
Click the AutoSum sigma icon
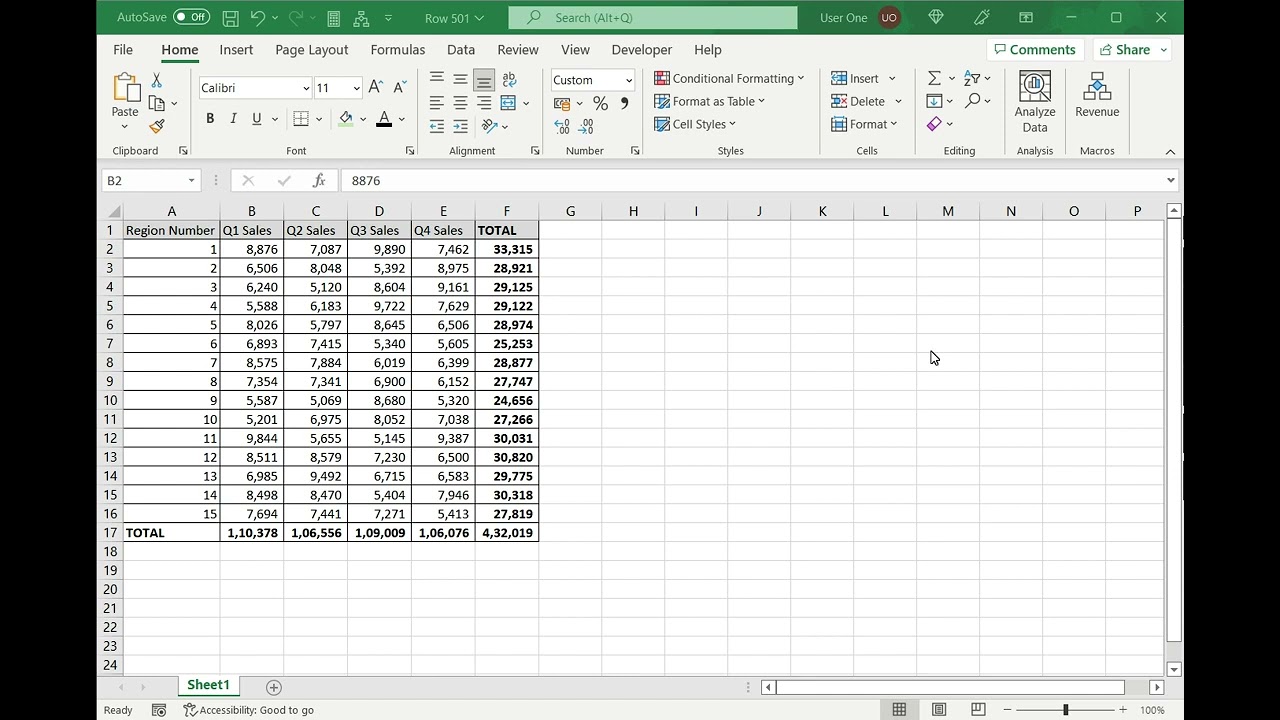[x=934, y=78]
